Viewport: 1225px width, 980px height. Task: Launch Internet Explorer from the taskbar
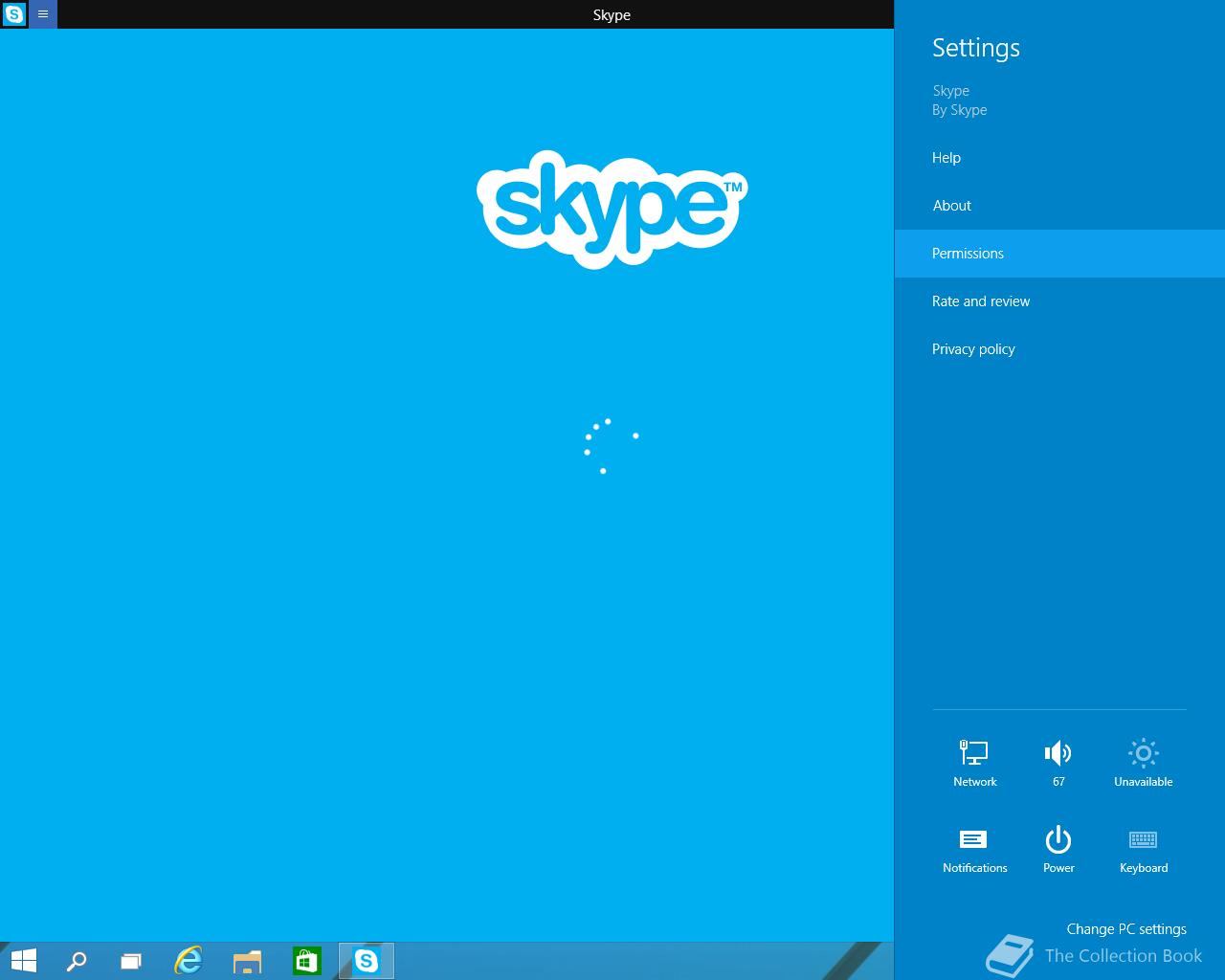tap(189, 961)
